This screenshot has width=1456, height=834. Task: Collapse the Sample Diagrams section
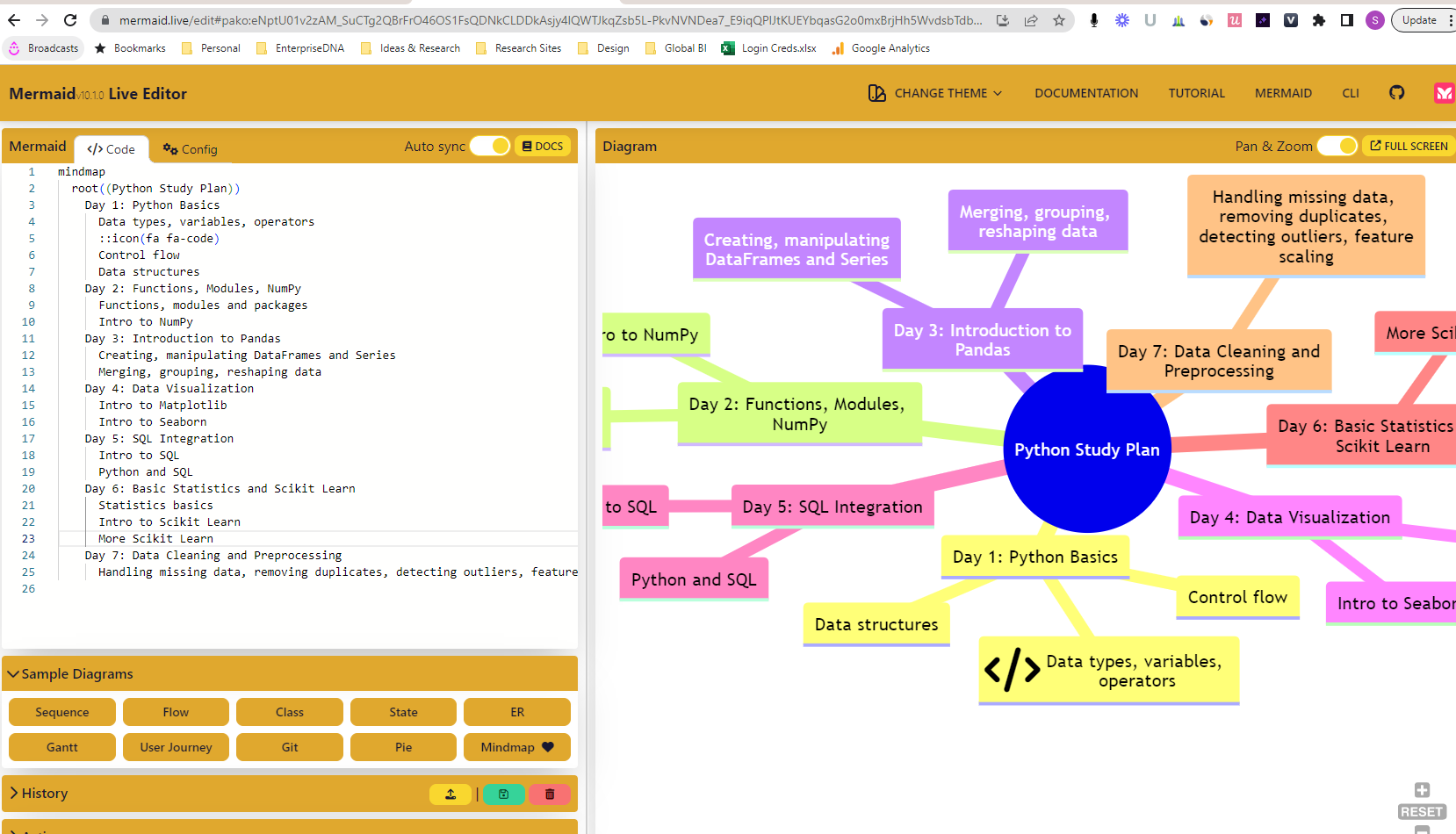(x=70, y=673)
